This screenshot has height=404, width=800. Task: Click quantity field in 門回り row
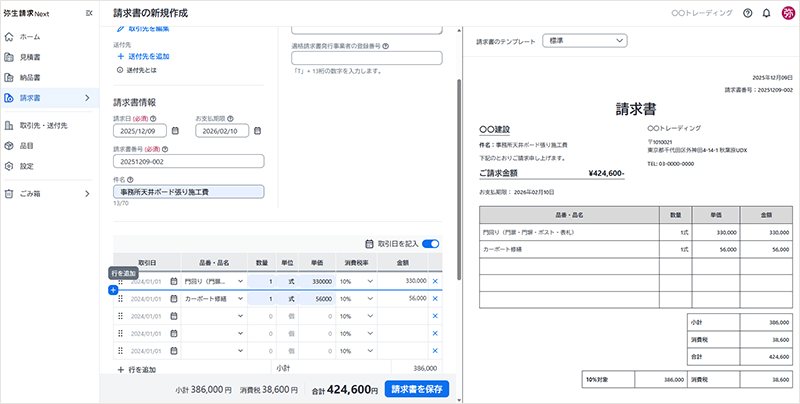(x=261, y=281)
